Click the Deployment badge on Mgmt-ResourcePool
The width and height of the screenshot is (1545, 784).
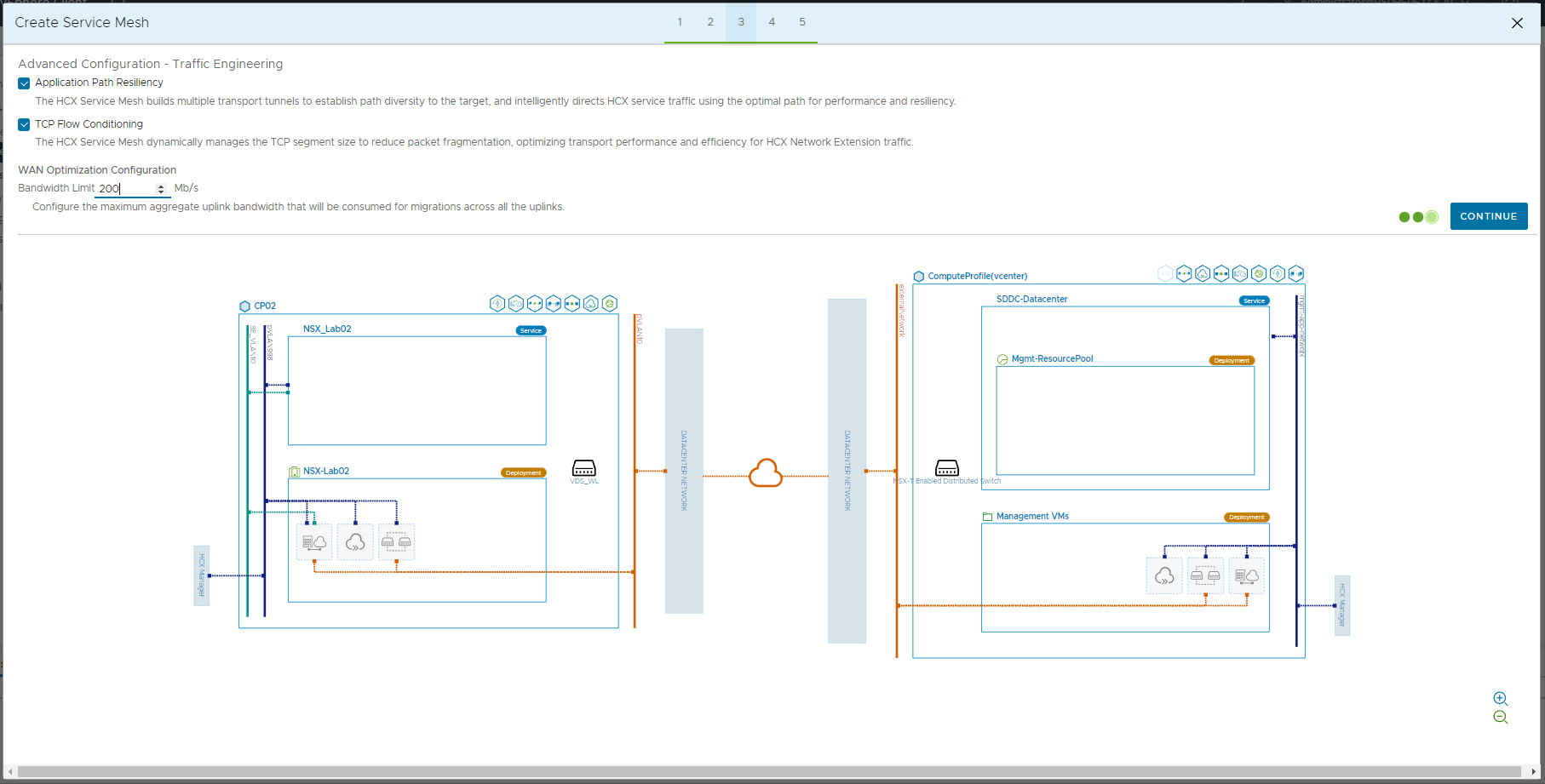click(1232, 360)
